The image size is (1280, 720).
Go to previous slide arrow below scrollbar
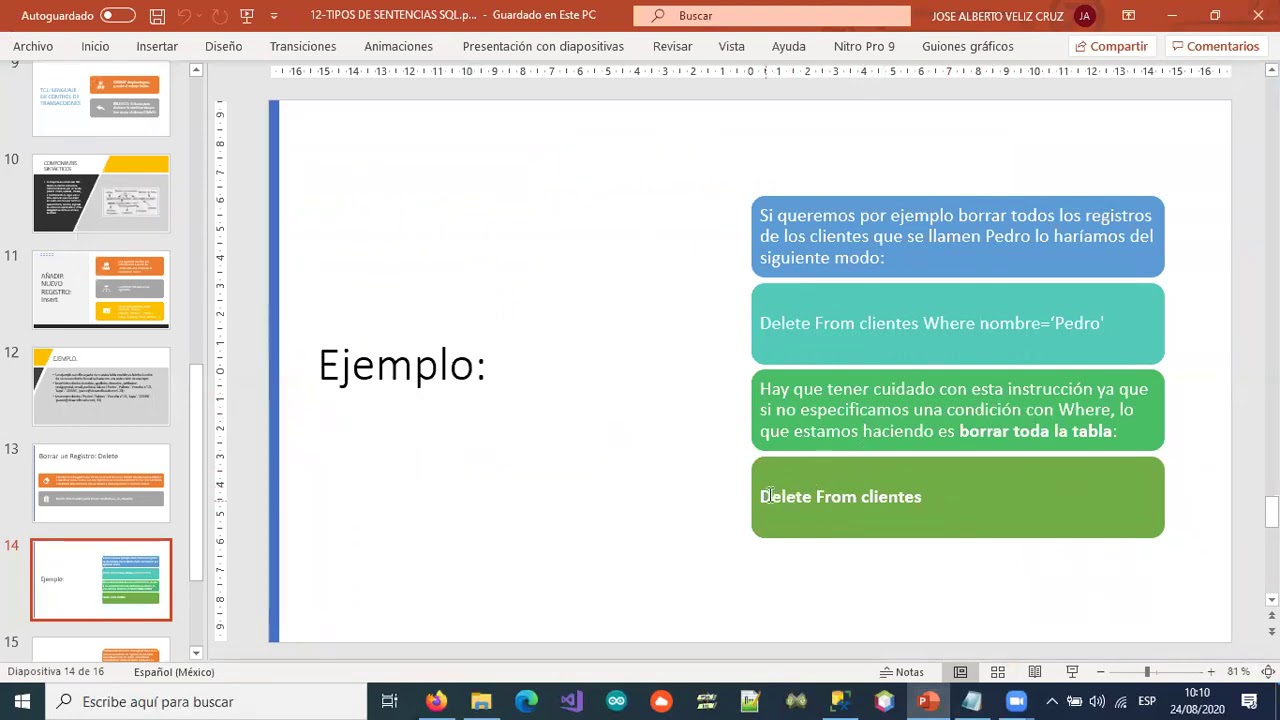pos(1272,618)
